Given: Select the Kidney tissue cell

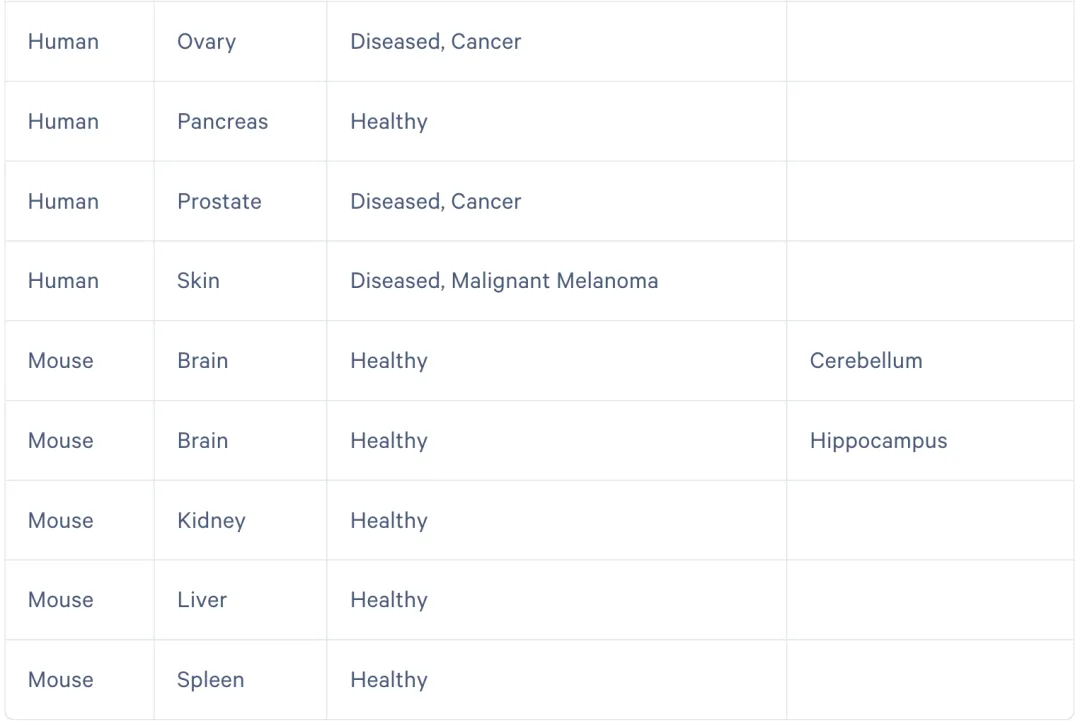Looking at the screenshot, I should (x=211, y=521).
